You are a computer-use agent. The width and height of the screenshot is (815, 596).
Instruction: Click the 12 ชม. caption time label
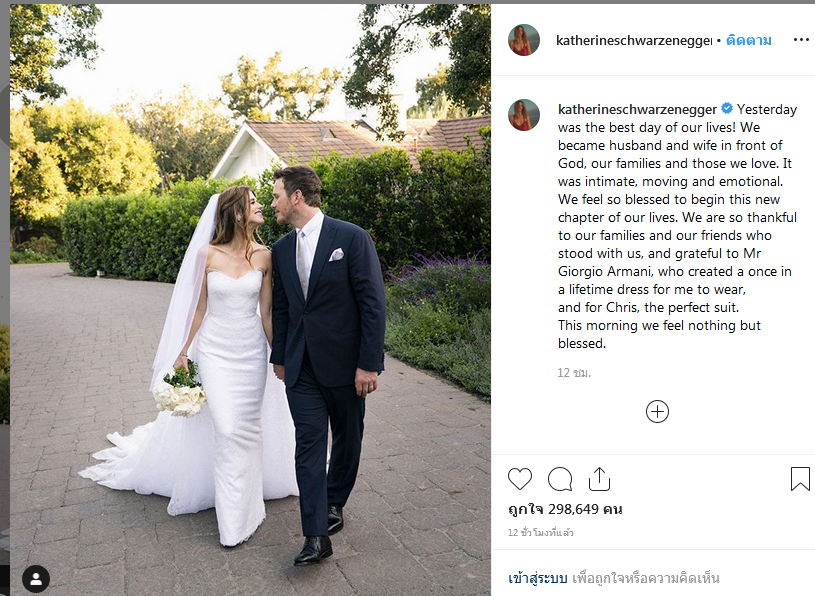(574, 373)
